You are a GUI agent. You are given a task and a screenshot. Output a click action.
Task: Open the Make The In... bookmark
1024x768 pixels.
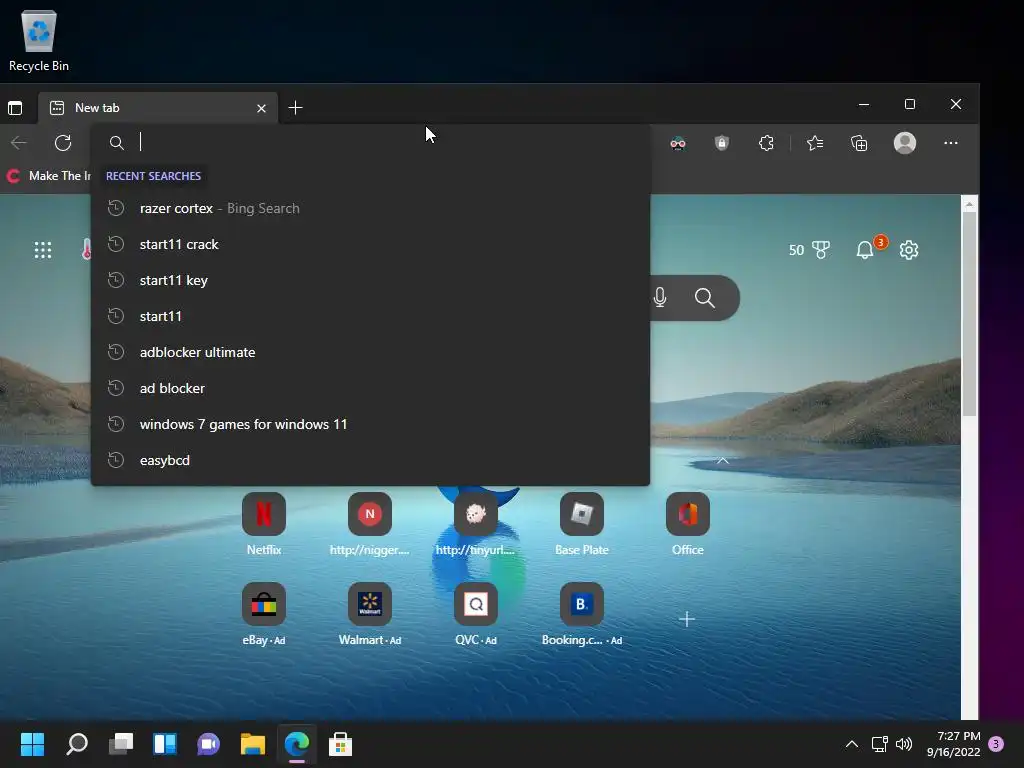click(x=48, y=176)
